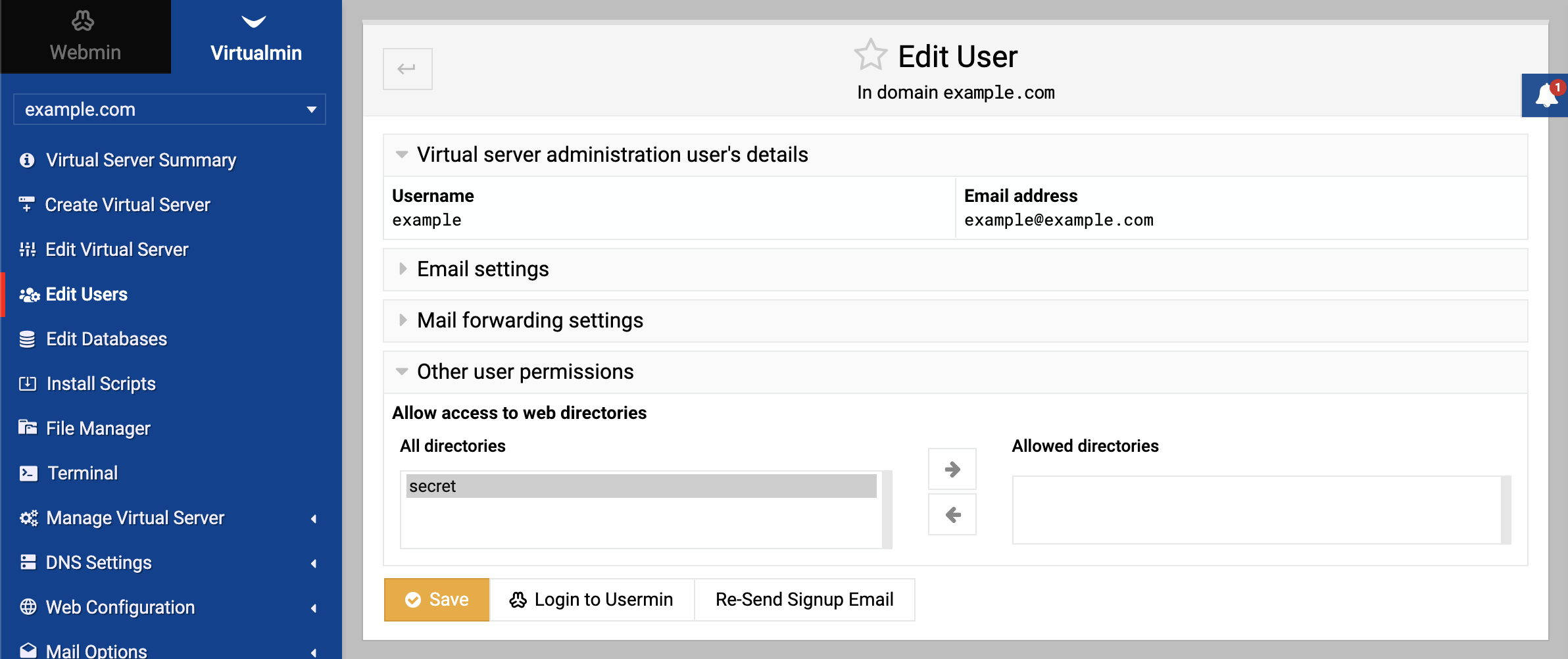Click the favorite star icon beside Edit User
This screenshot has height=659, width=1568.
(x=870, y=55)
